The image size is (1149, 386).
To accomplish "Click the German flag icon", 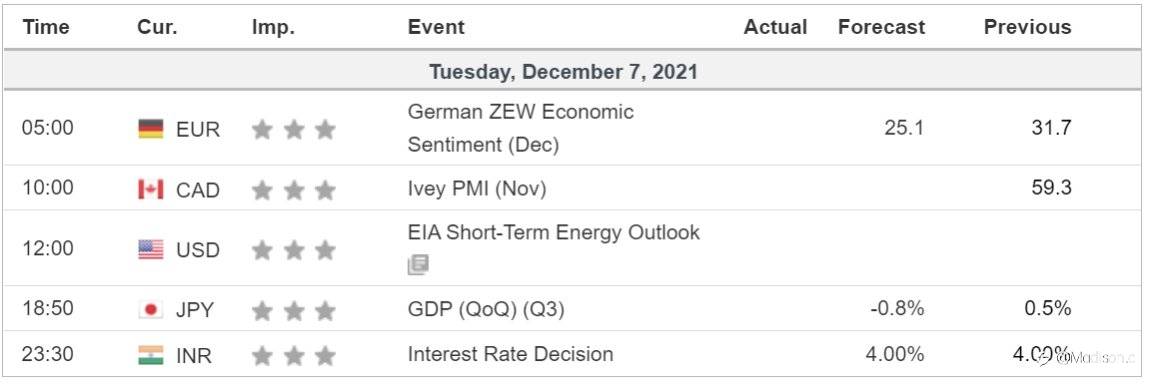I will 151,129.
